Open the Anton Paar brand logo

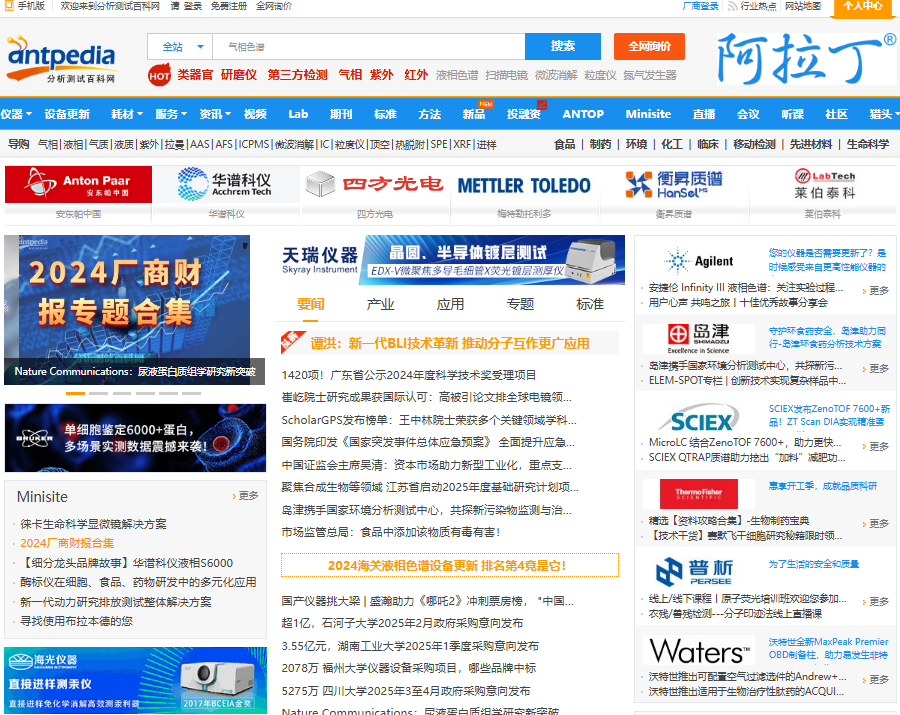click(x=79, y=184)
